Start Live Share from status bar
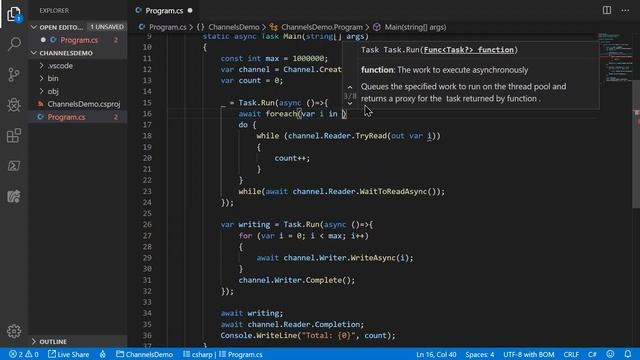The width and height of the screenshot is (640, 360). 69,354
